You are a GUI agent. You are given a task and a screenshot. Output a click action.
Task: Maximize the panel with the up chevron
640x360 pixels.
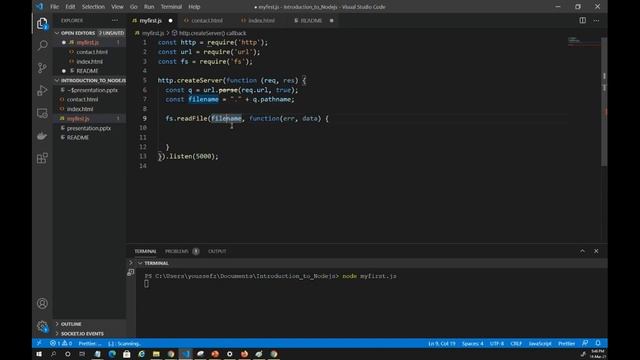582,251
